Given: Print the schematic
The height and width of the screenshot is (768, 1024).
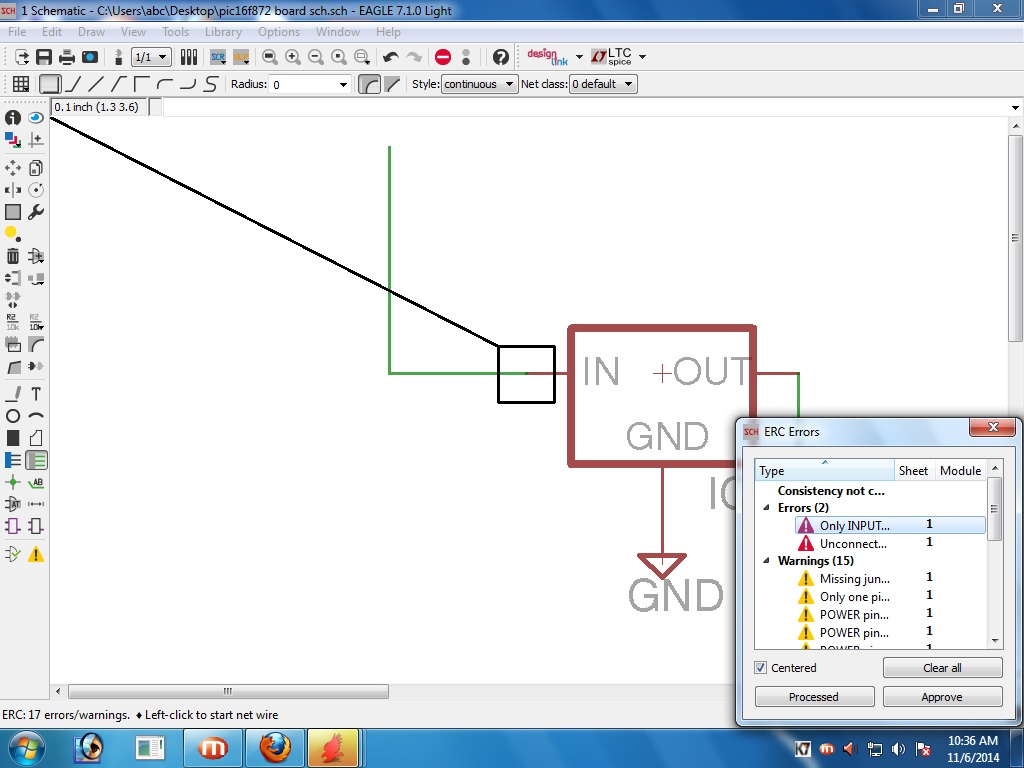Looking at the screenshot, I should [x=67, y=57].
